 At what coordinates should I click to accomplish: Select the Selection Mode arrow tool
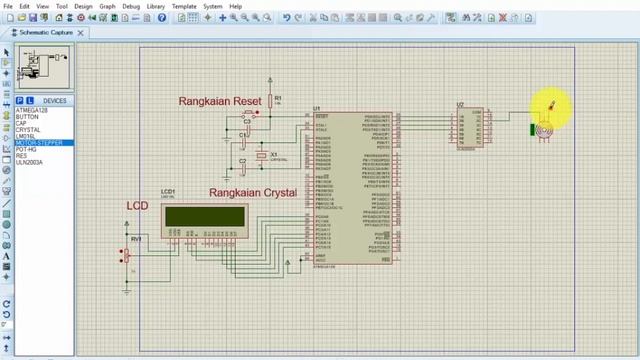6,52
